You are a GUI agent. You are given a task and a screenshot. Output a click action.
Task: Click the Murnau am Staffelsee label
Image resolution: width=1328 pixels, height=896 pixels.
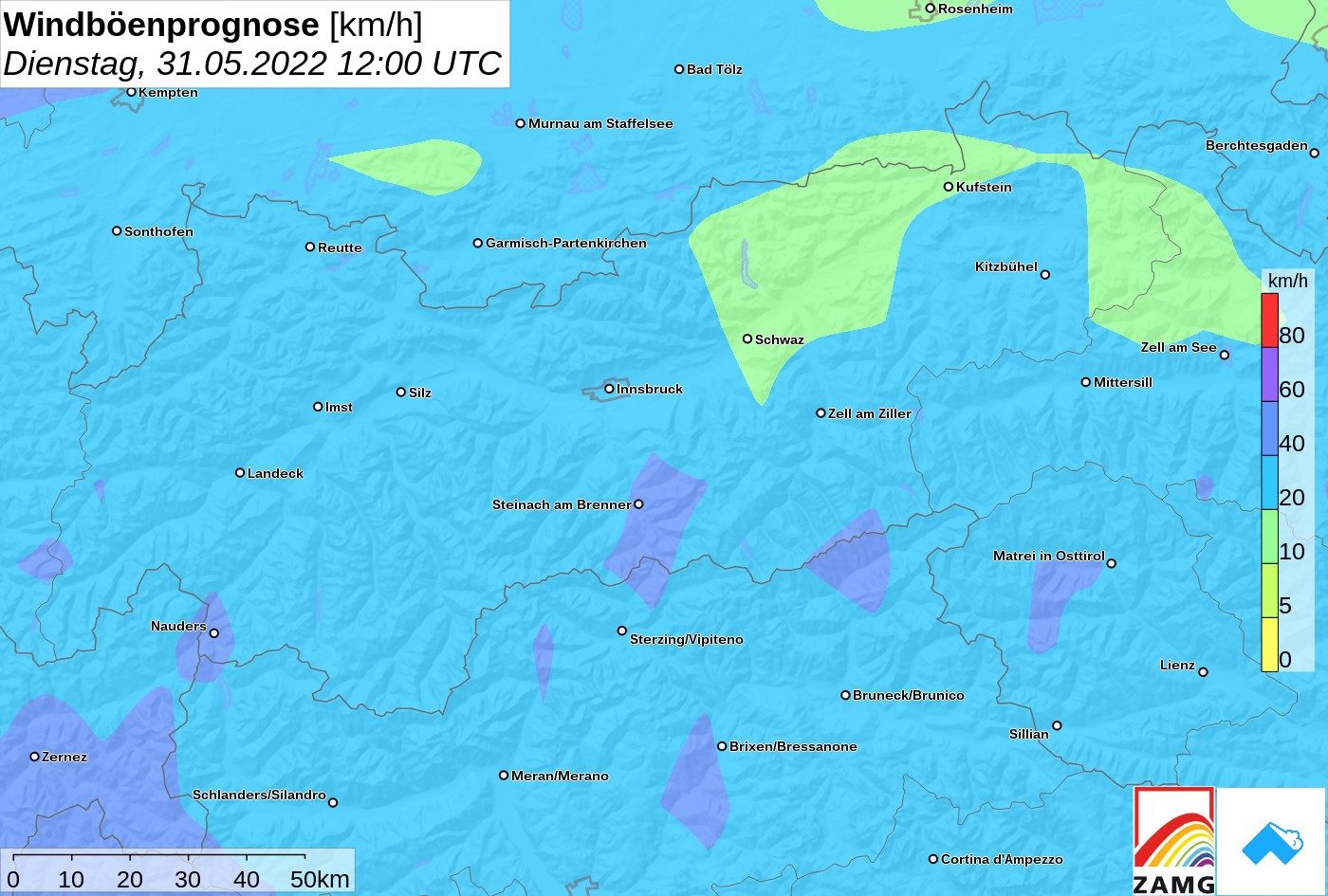pos(600,123)
